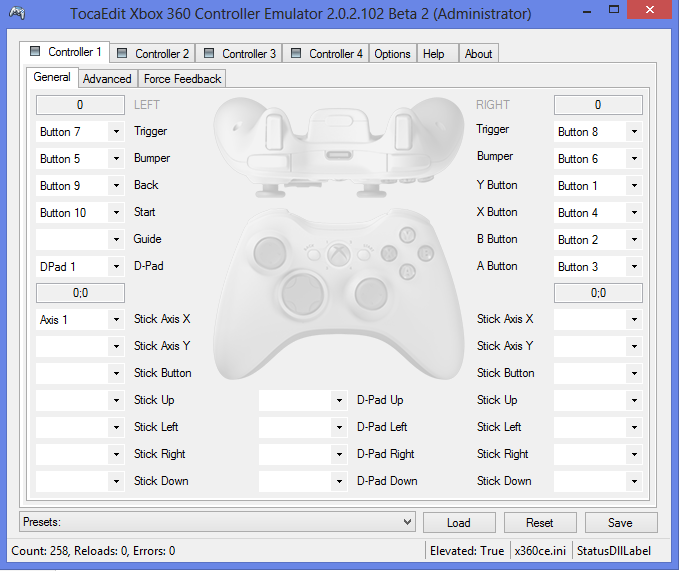Open the D-Pad Down dropdown
The height and width of the screenshot is (571, 679).
303,481
